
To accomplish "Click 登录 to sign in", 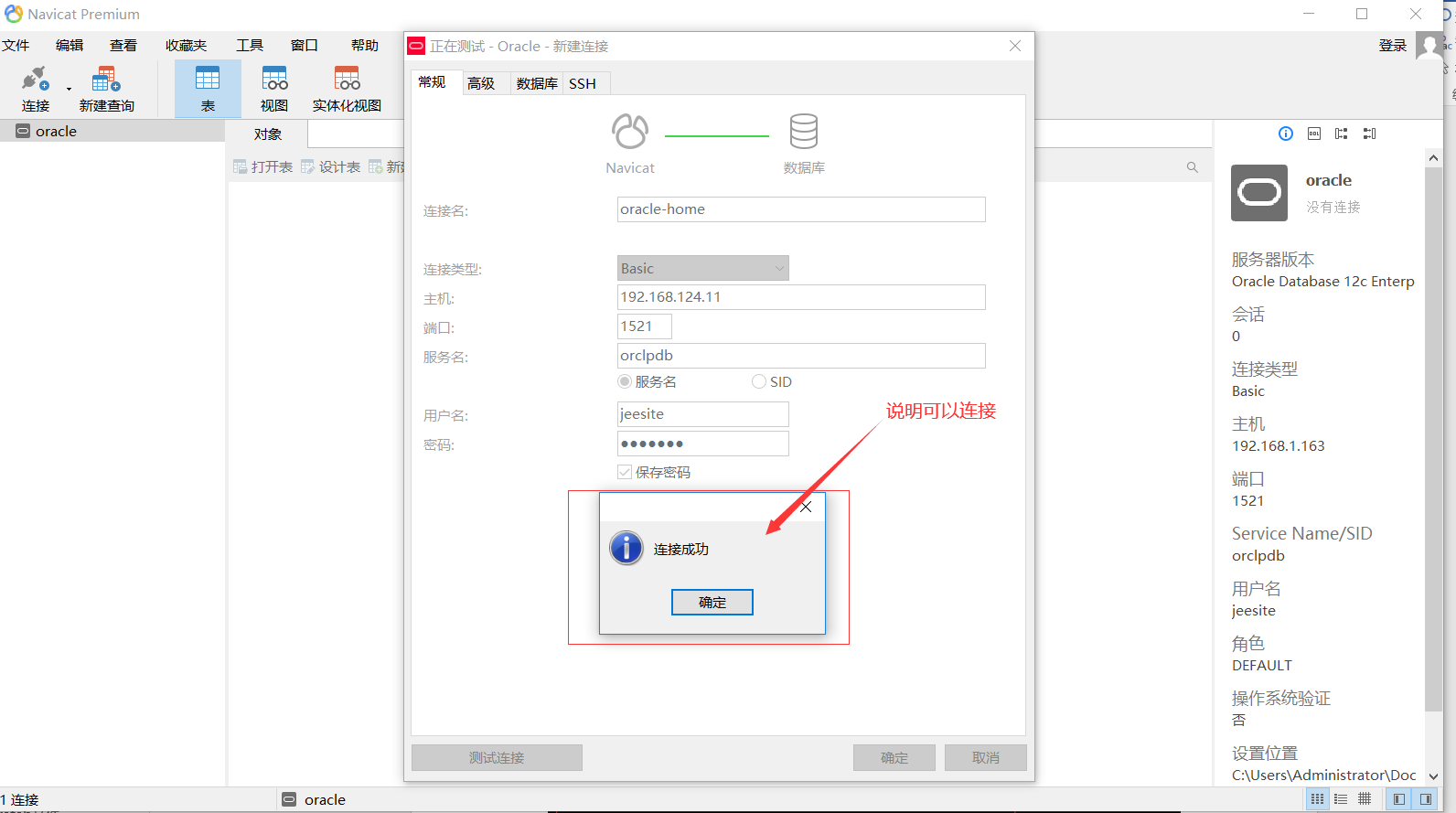I will click(1393, 46).
